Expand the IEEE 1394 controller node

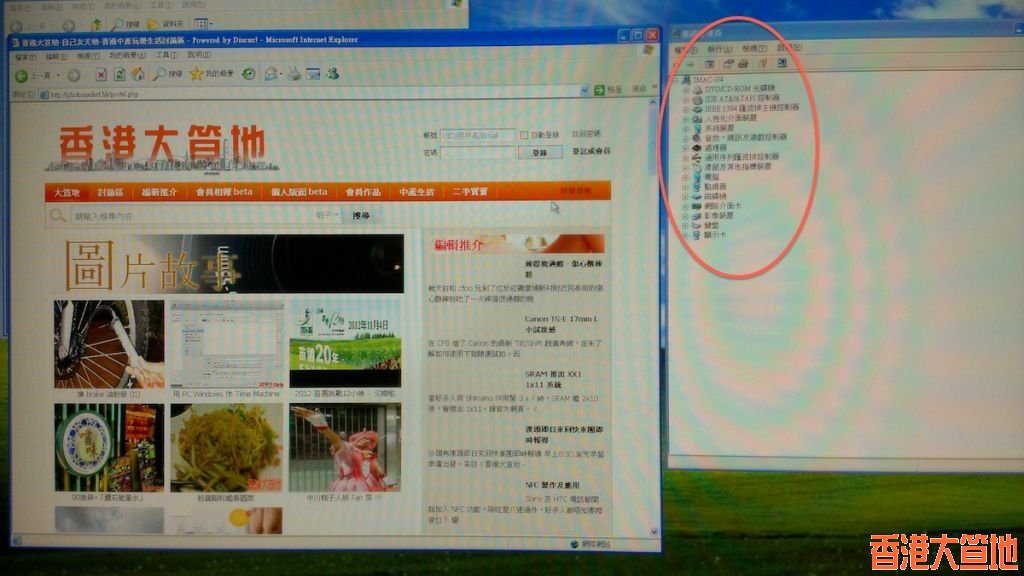pos(686,108)
